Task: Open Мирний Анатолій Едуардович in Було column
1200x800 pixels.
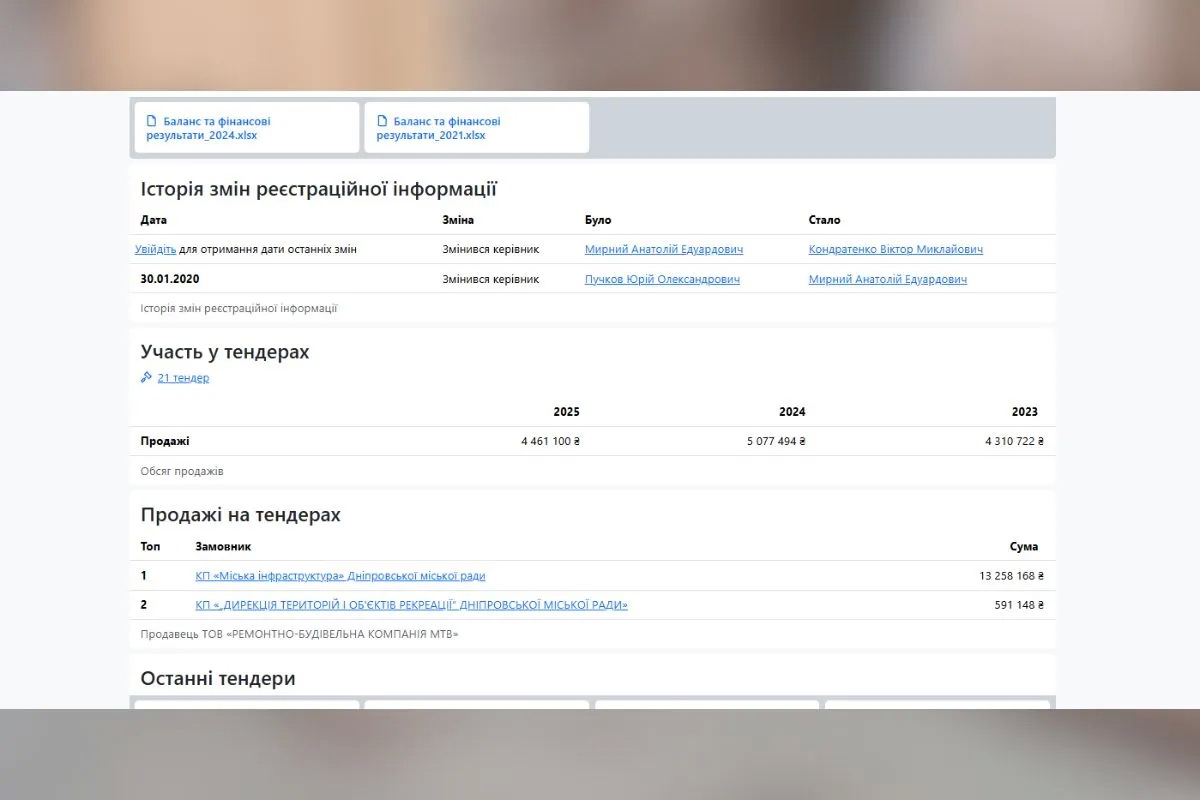Action: pos(664,249)
